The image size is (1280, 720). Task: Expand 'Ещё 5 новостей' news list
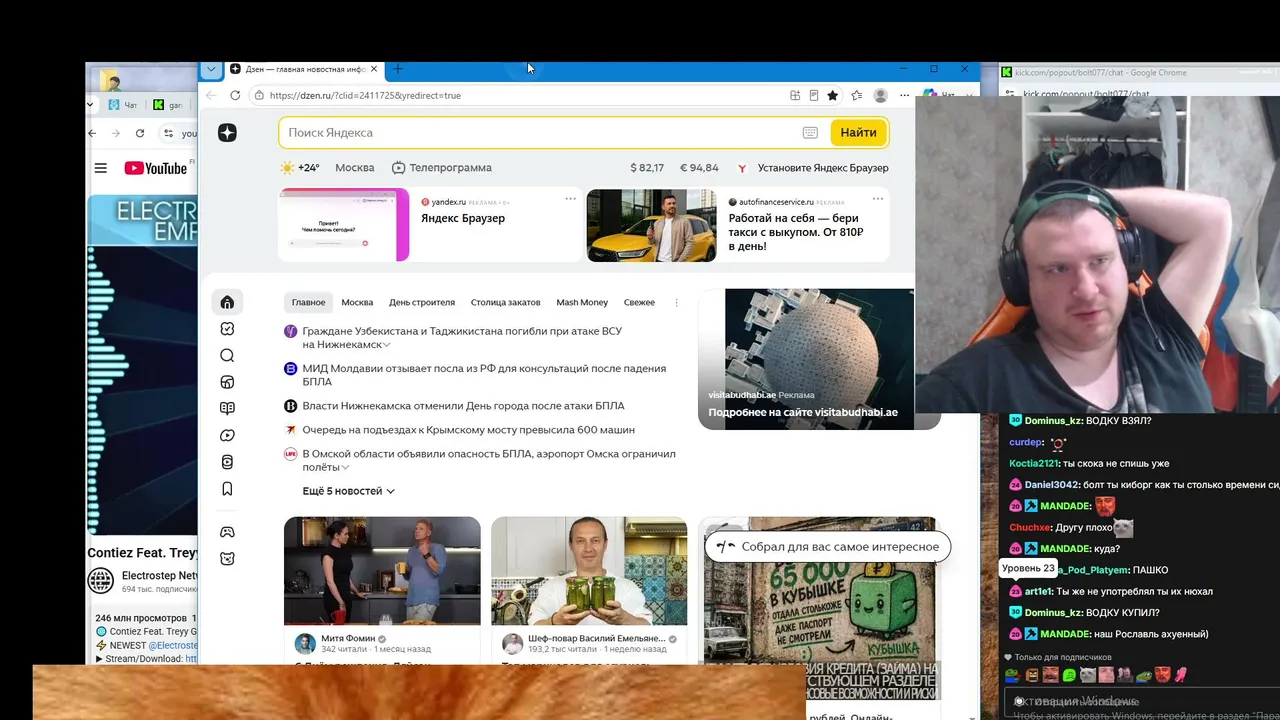click(x=348, y=491)
